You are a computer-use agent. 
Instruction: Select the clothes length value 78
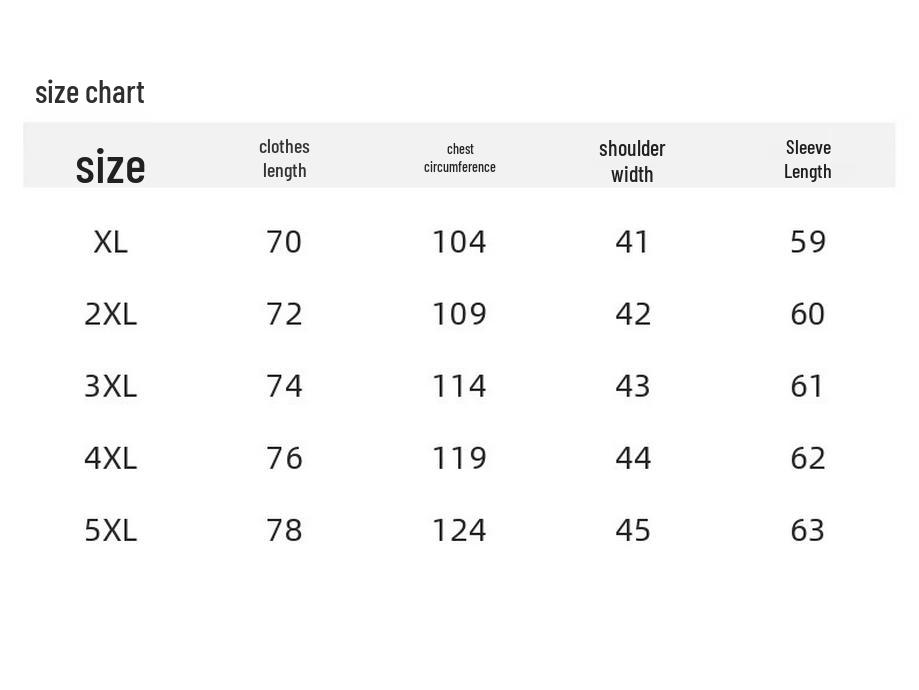coord(284,530)
